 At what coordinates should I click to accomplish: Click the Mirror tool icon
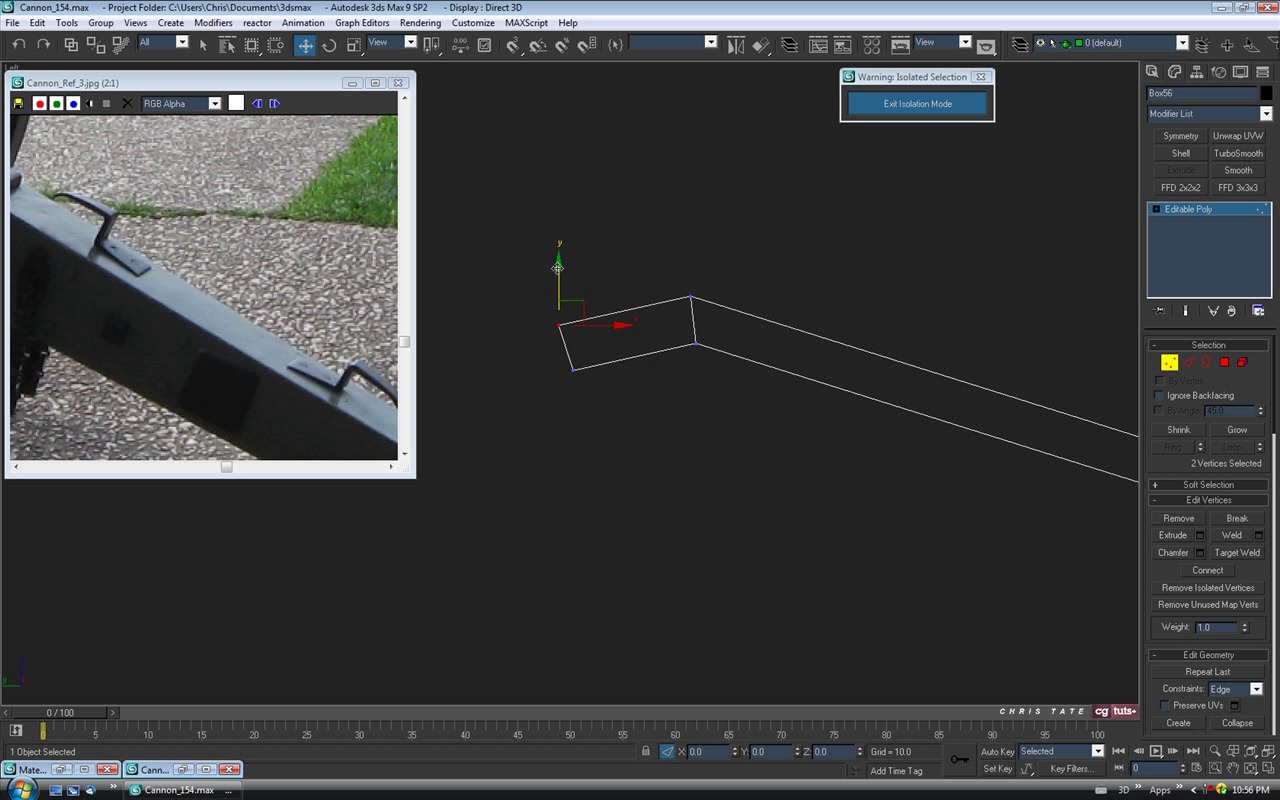point(736,44)
